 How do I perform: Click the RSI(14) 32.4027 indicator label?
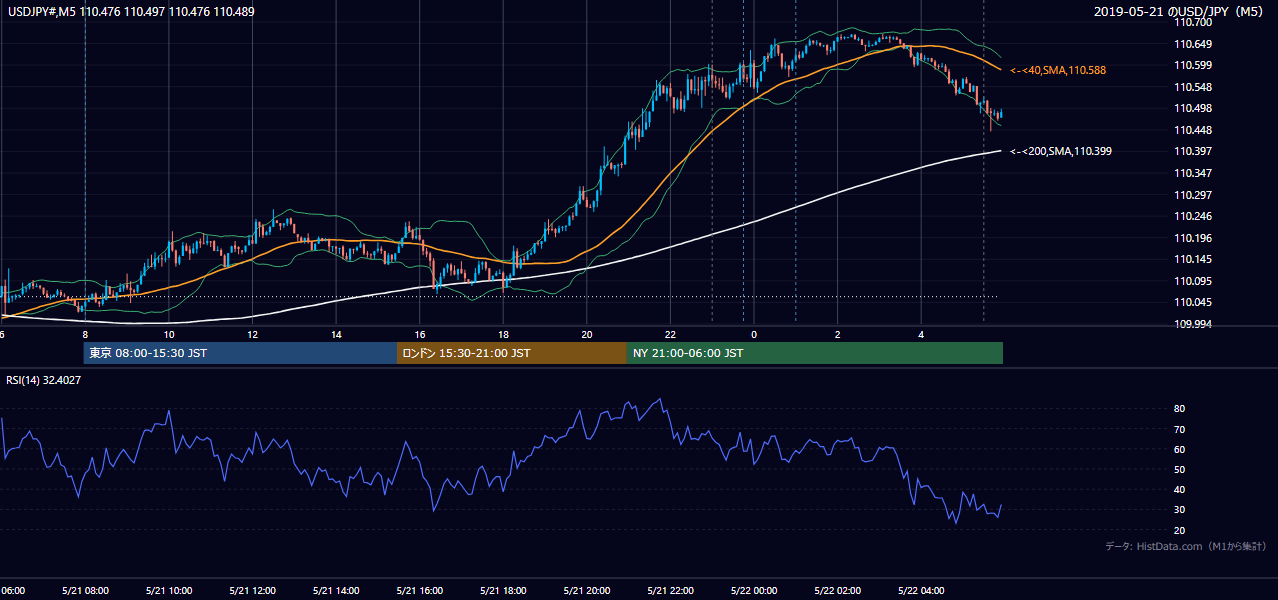[44, 380]
